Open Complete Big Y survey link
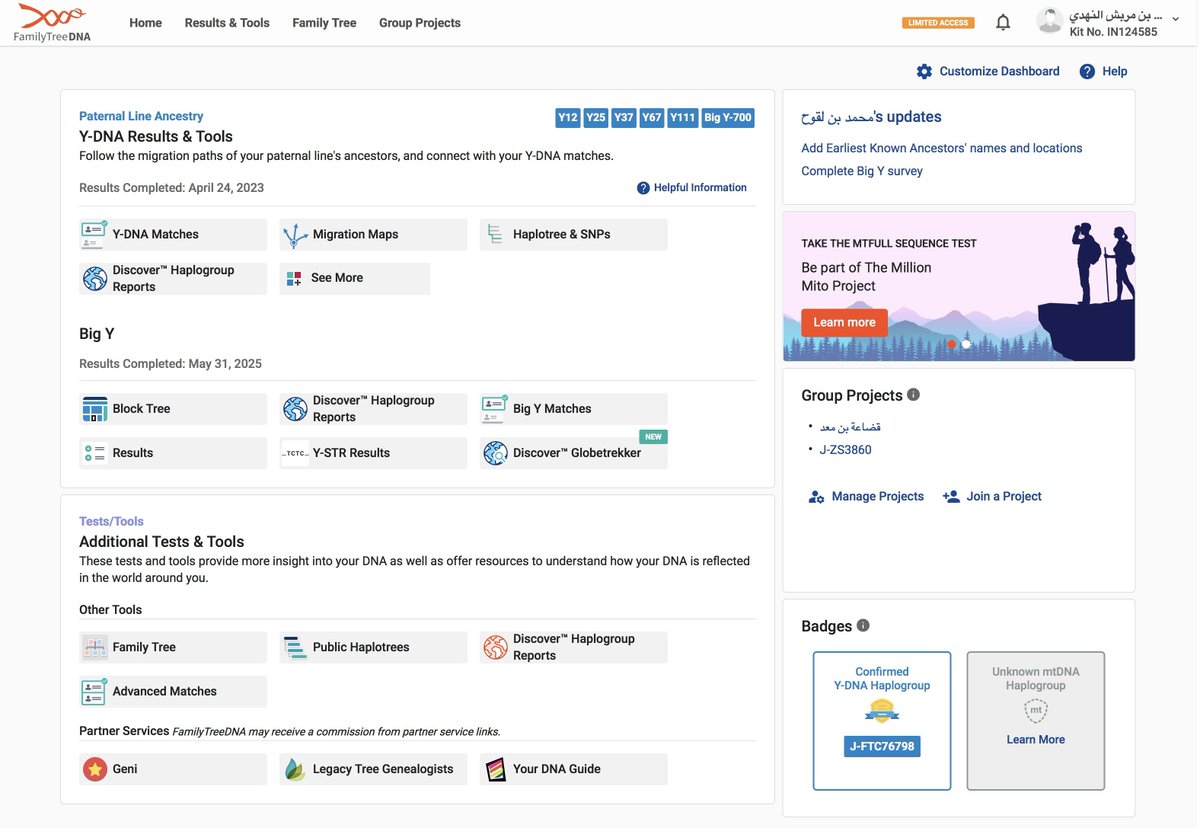1200x828 pixels. pos(862,171)
